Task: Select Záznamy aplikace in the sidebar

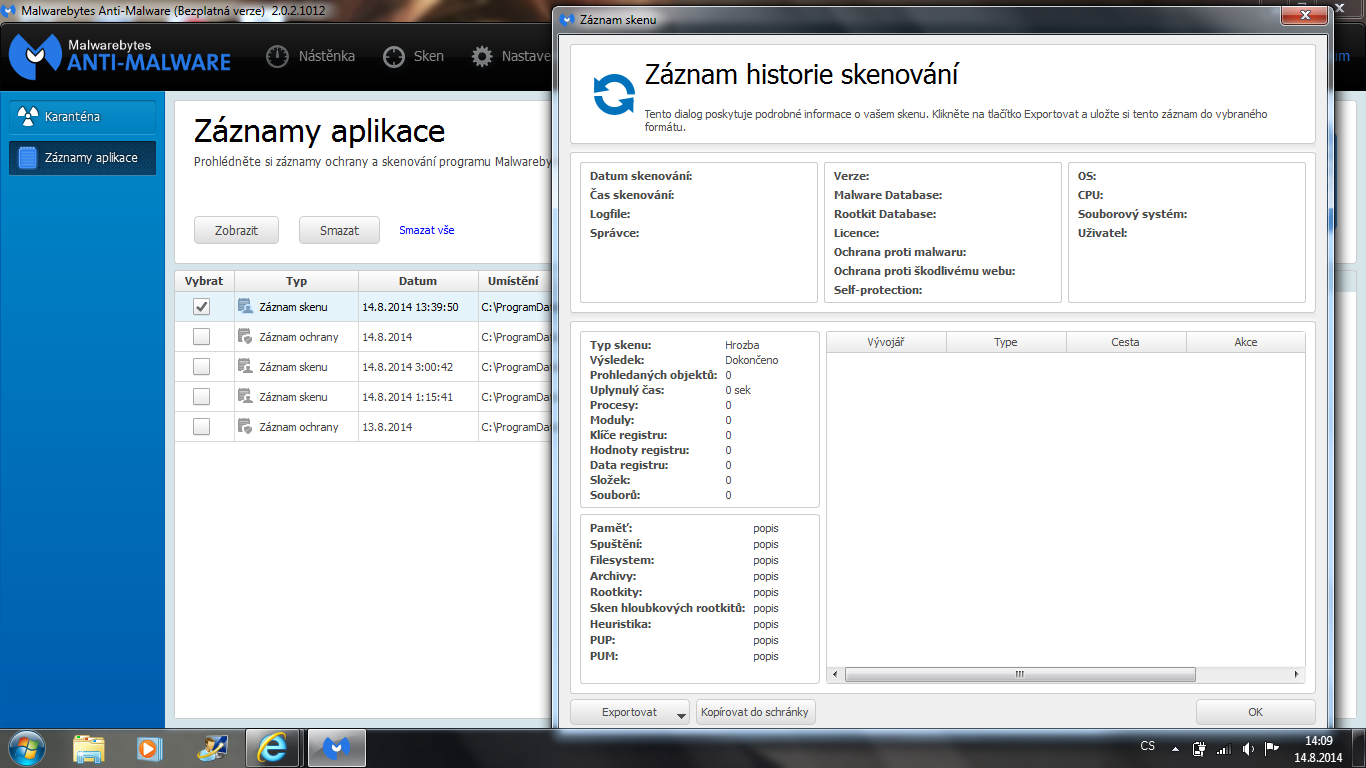Action: tap(83, 158)
